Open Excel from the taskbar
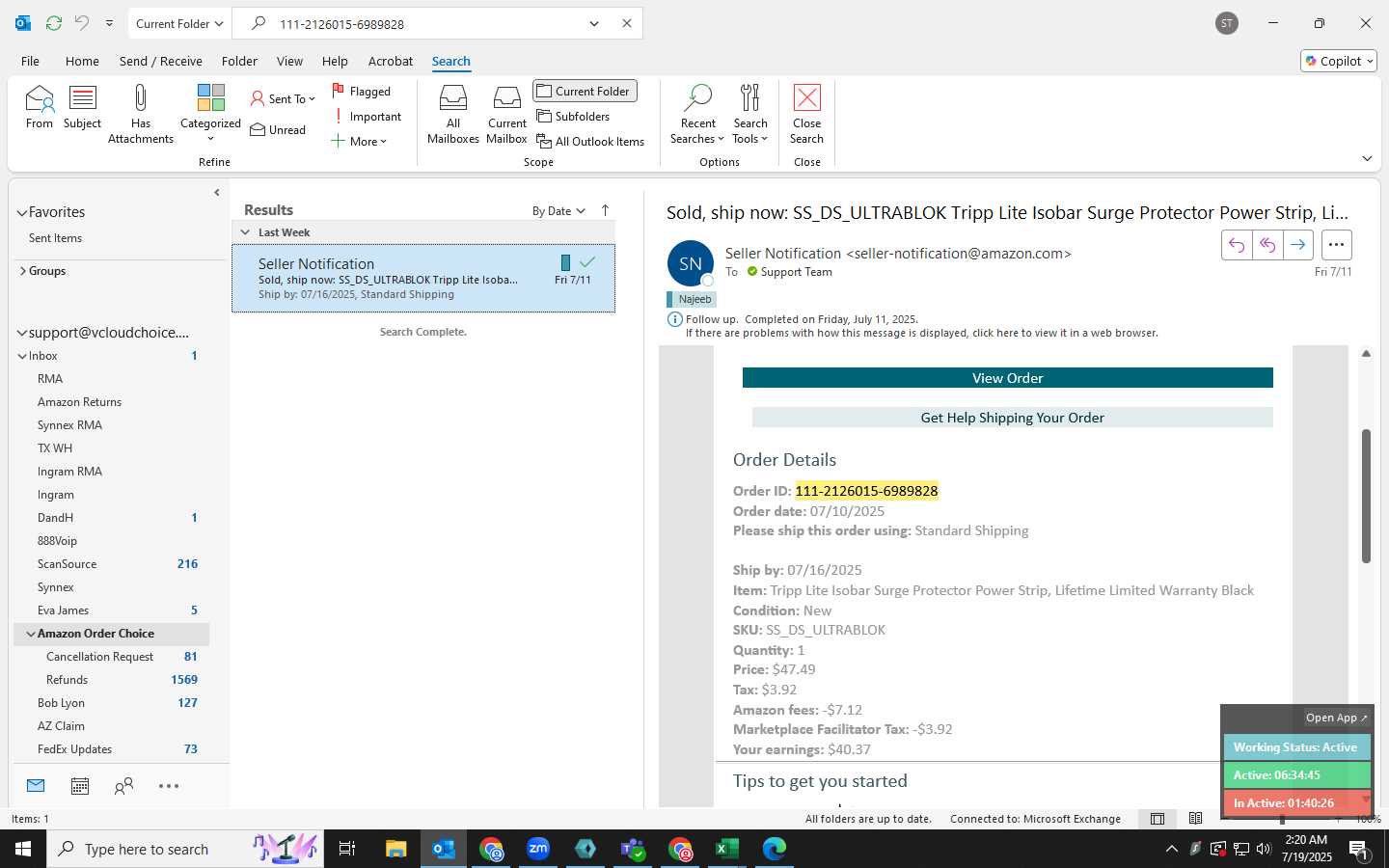The width and height of the screenshot is (1389, 868). coord(726,849)
